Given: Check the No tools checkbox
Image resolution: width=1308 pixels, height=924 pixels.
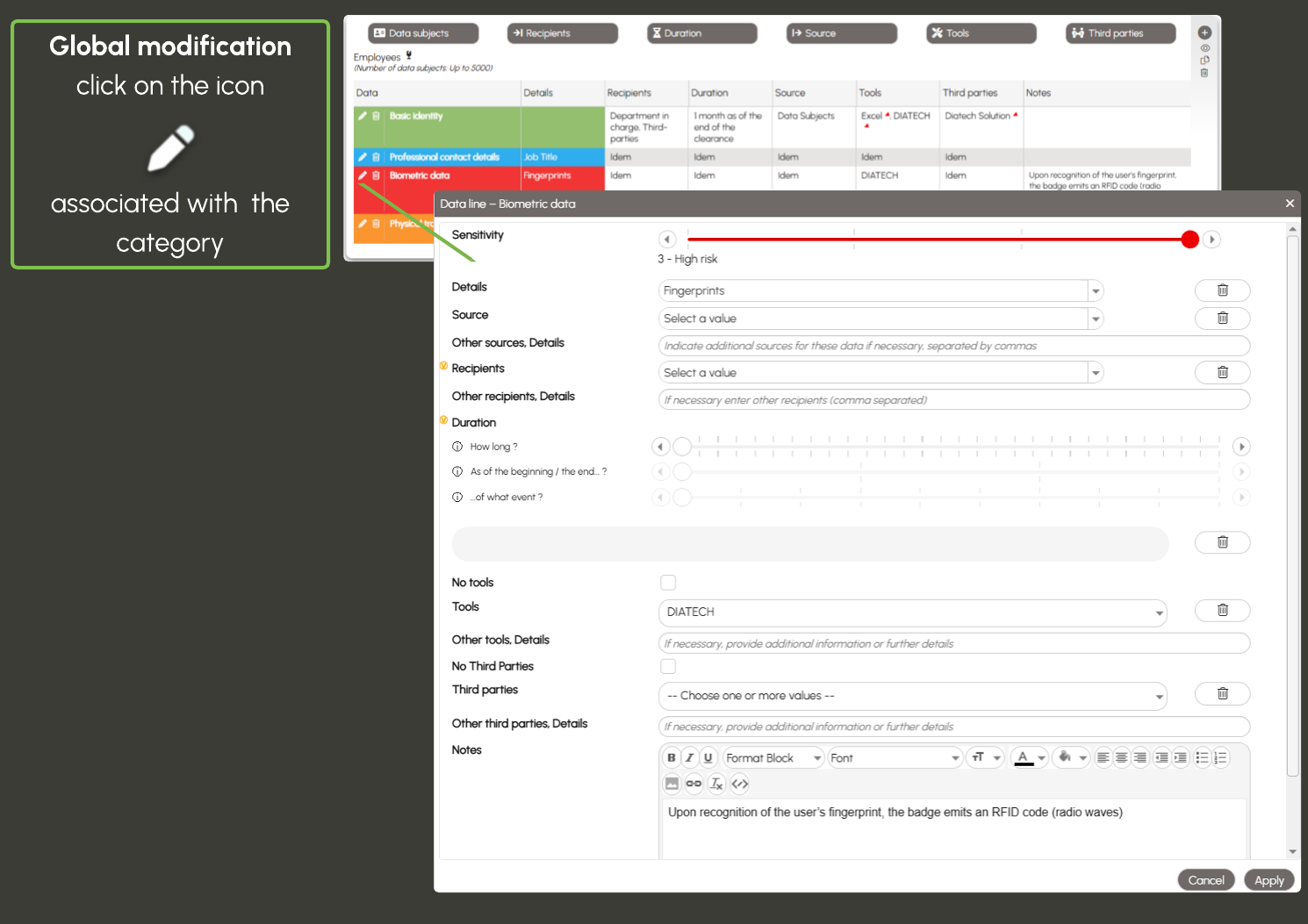Looking at the screenshot, I should point(668,583).
